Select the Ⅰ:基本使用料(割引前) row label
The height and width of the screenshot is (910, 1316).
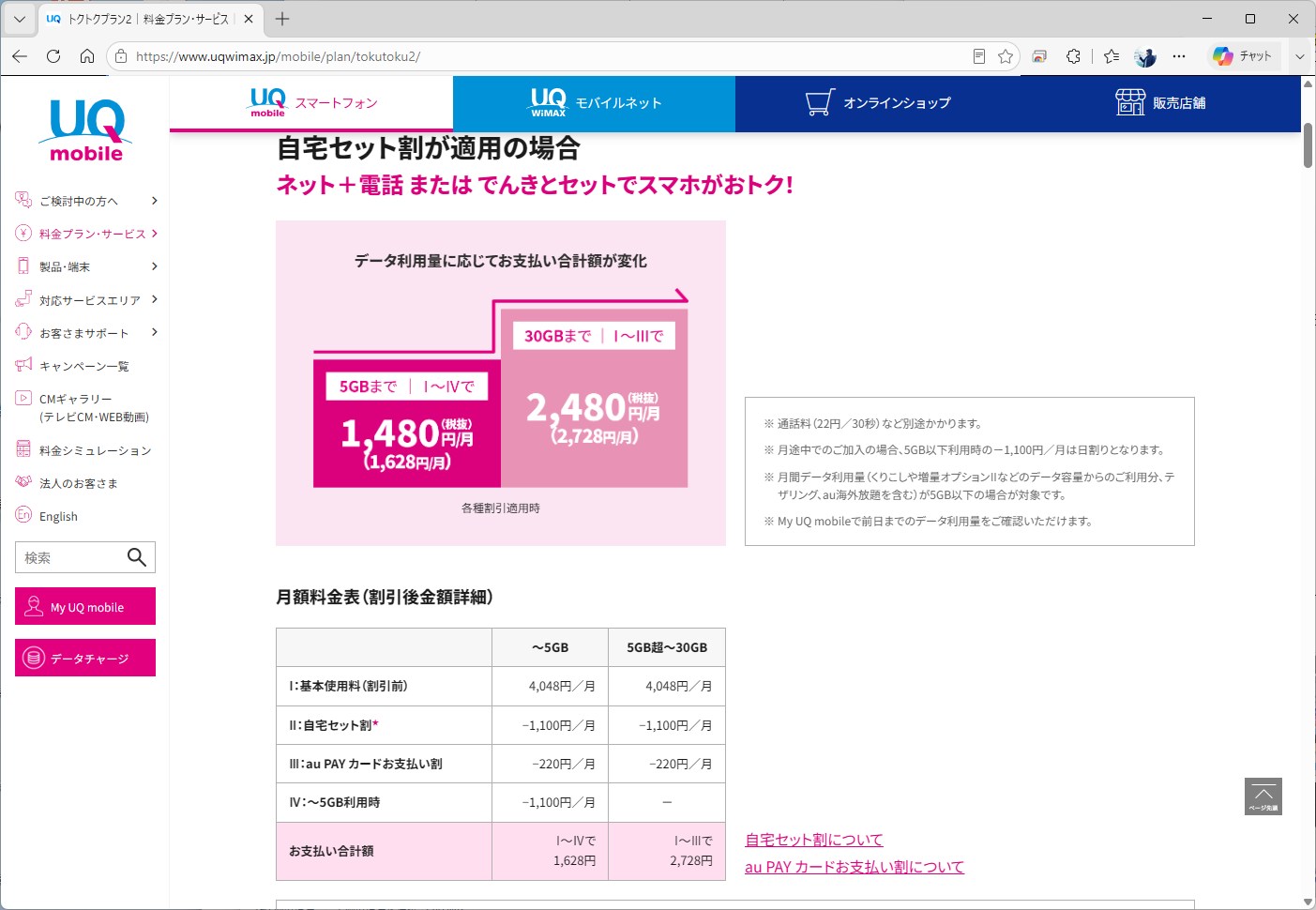(348, 686)
